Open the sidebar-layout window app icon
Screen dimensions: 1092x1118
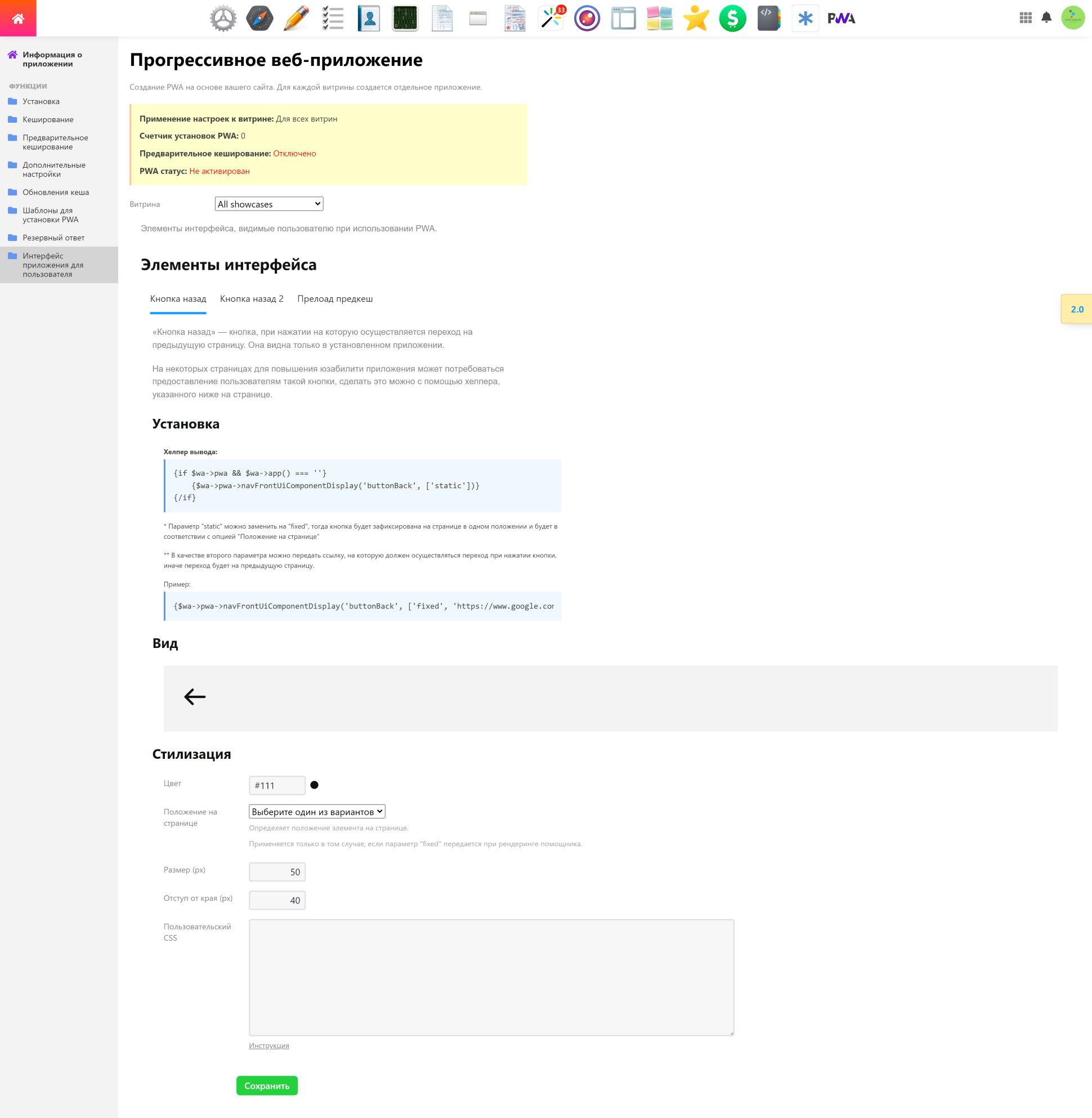[624, 19]
